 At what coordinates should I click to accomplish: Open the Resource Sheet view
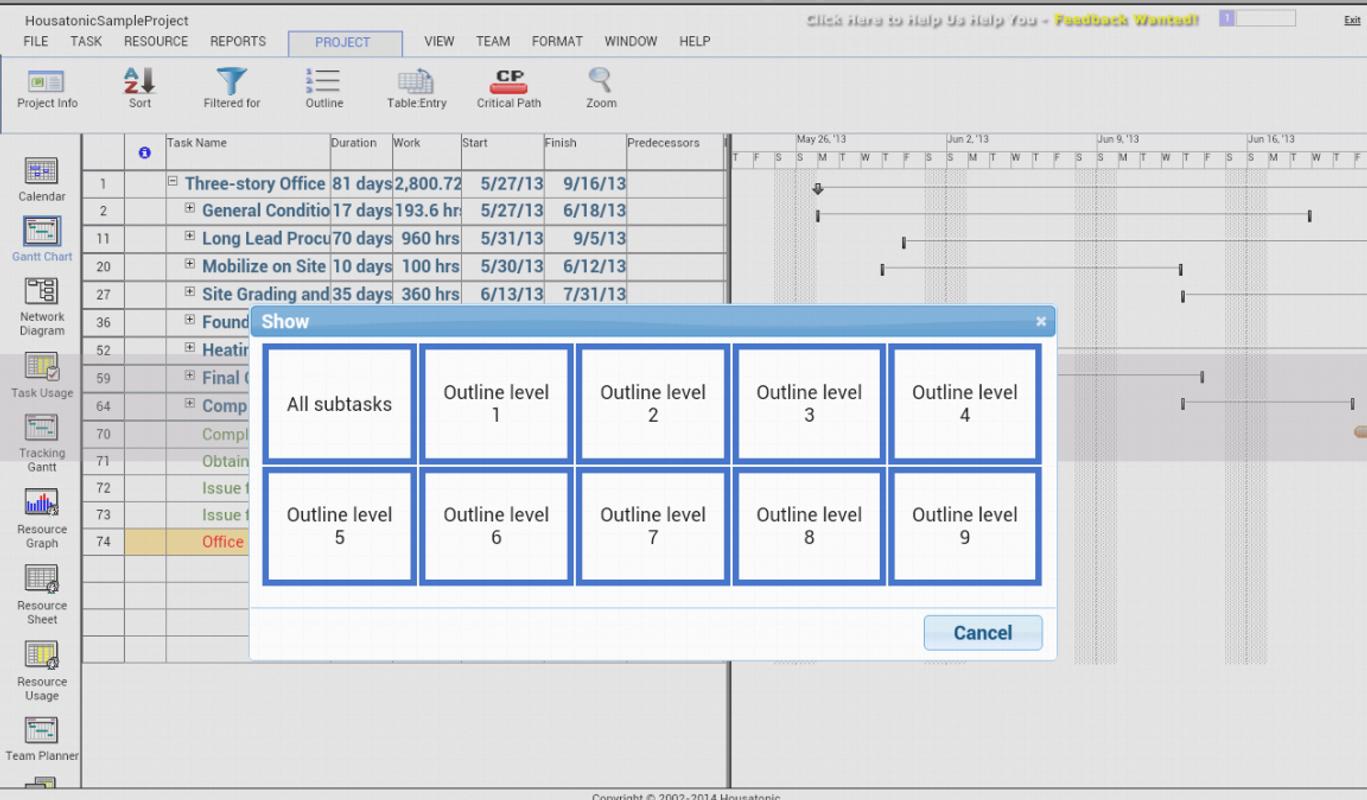42,595
